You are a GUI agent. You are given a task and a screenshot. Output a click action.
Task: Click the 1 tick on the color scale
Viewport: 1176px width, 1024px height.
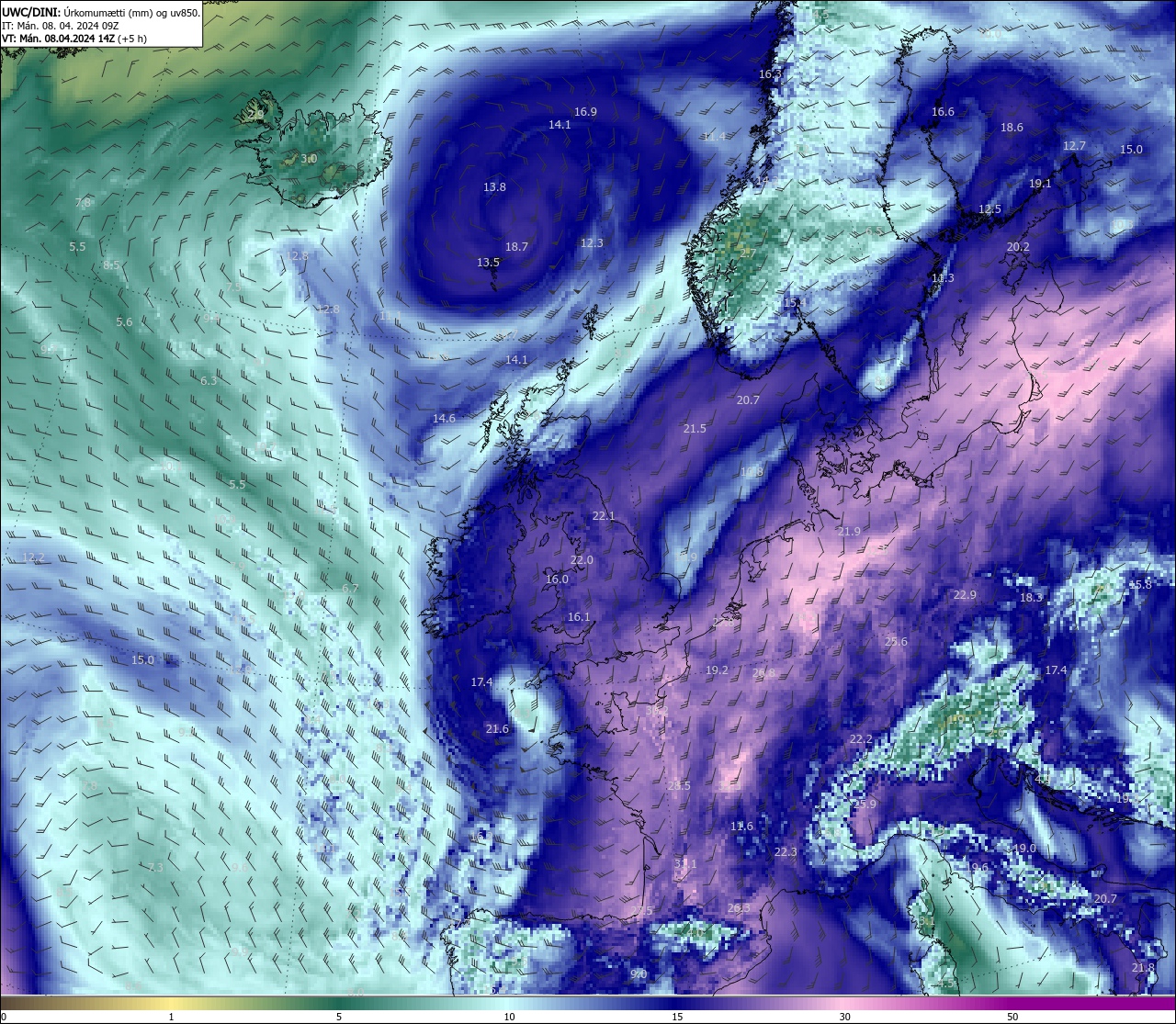click(x=172, y=1017)
